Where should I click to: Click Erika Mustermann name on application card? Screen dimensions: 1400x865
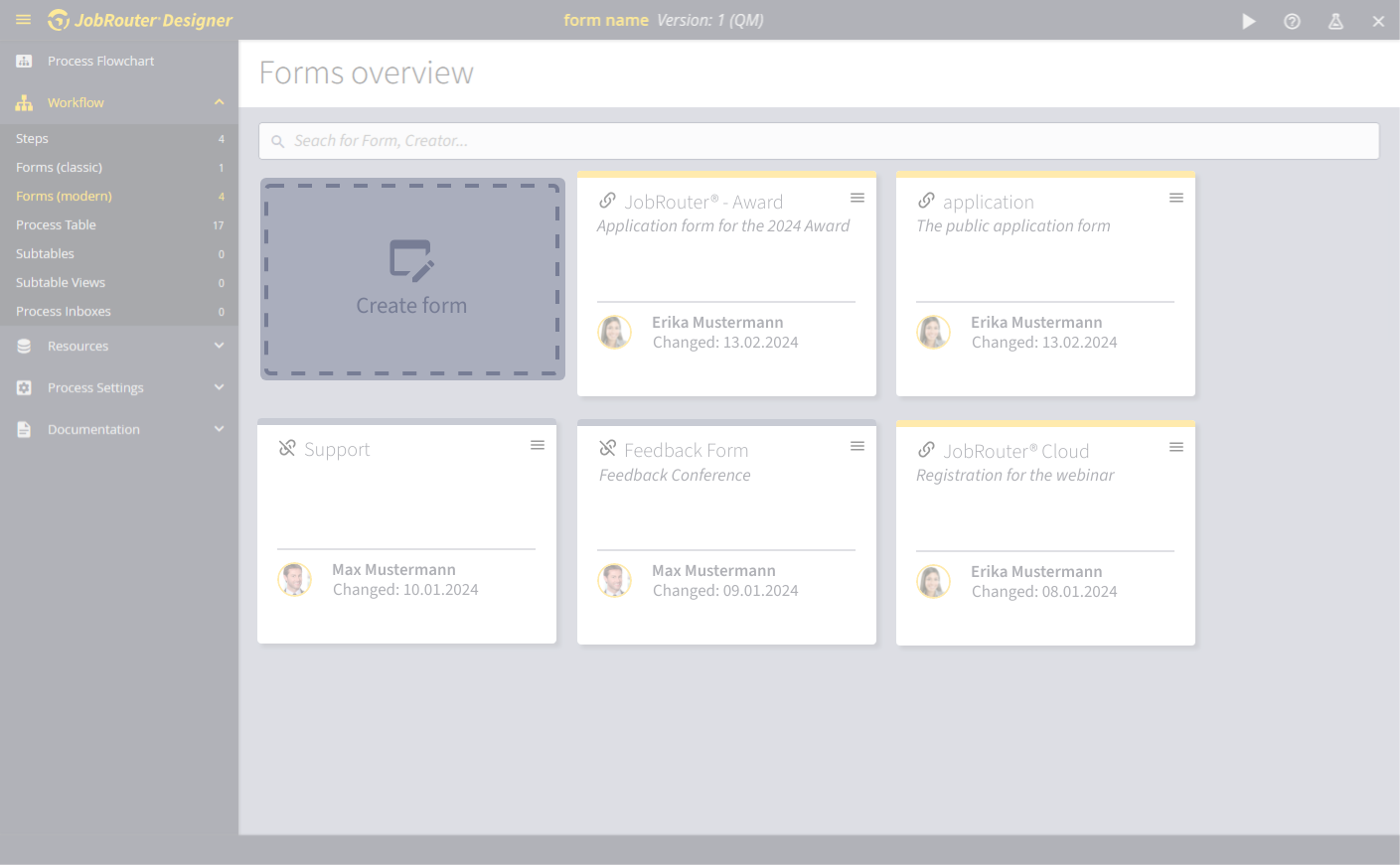click(1036, 323)
